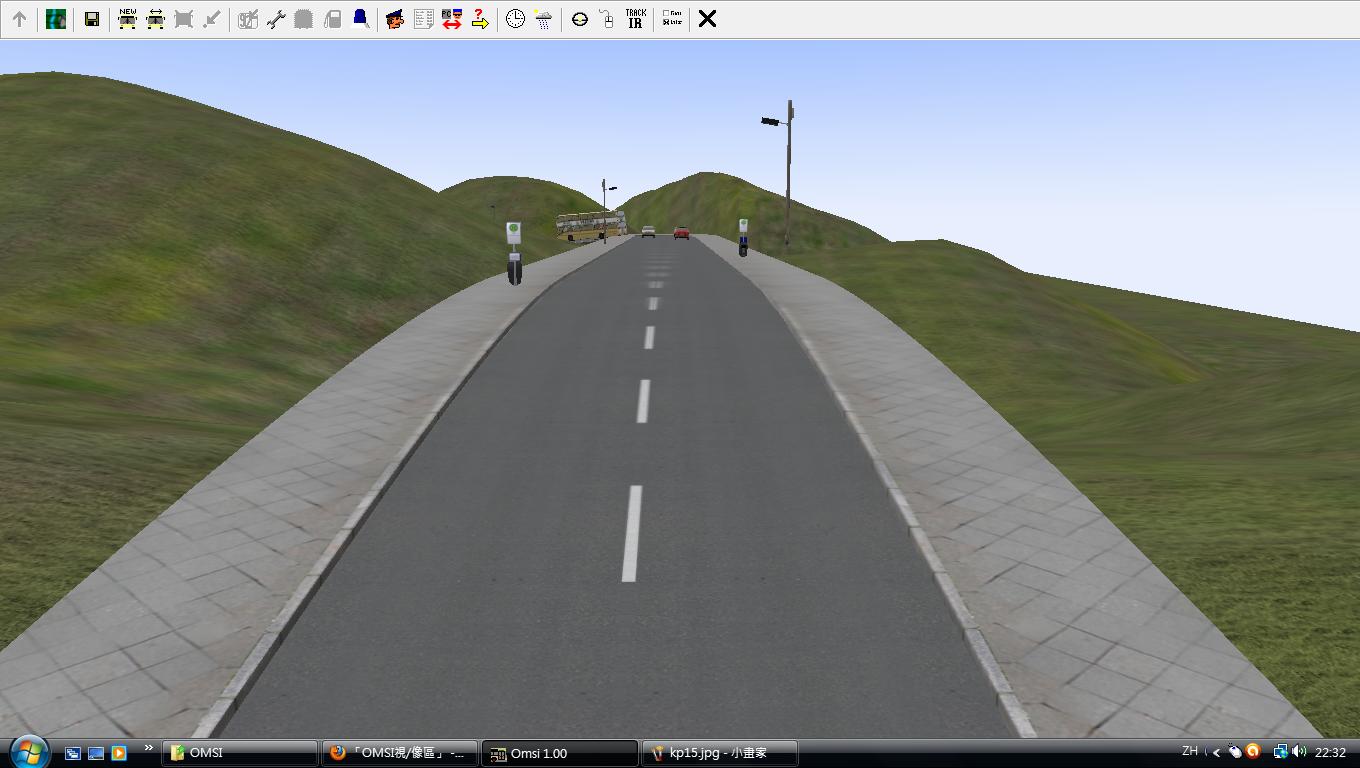Click the gray up arrow toolbar icon

click(x=19, y=19)
